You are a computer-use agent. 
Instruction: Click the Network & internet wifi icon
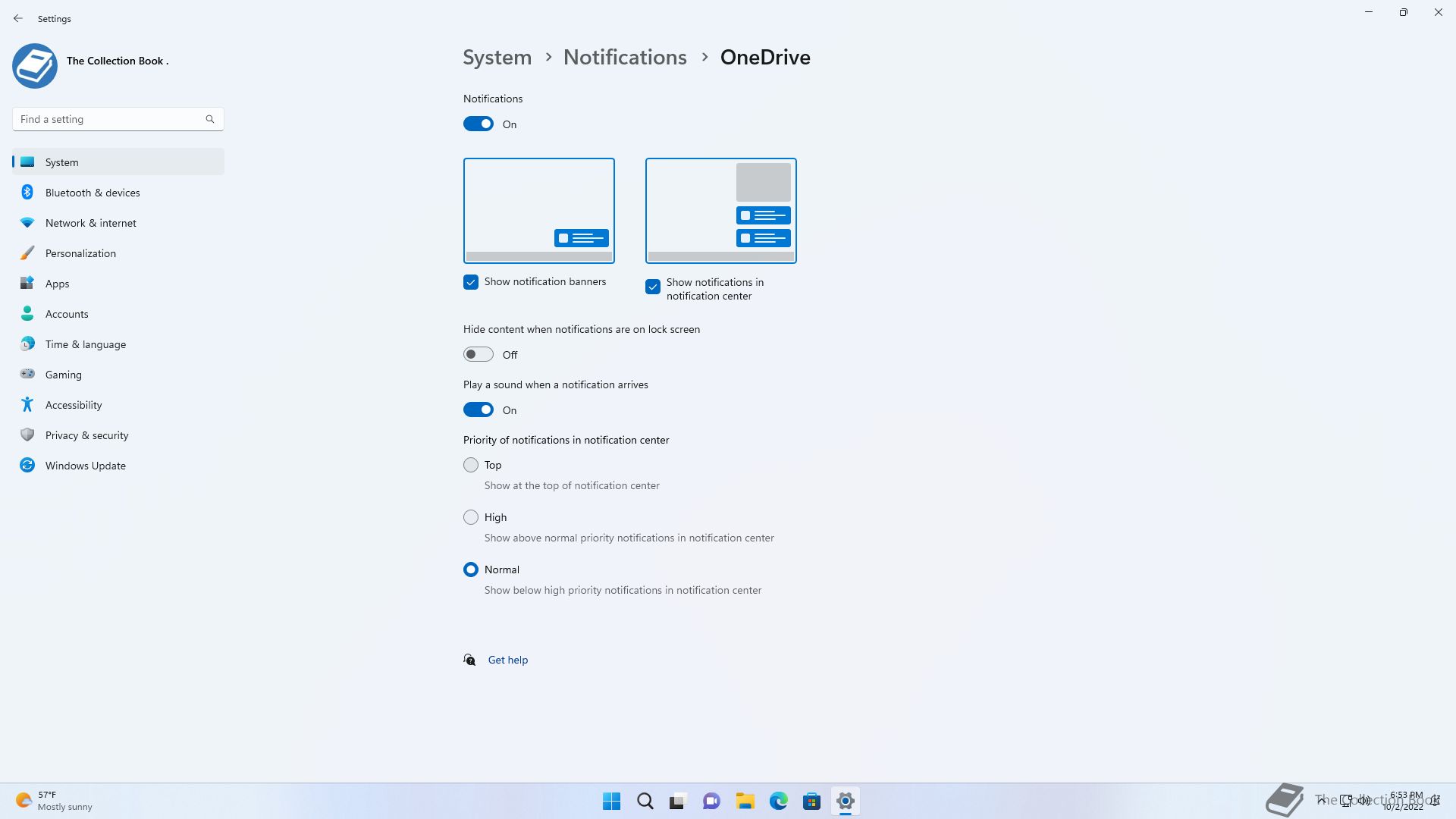[x=27, y=222]
